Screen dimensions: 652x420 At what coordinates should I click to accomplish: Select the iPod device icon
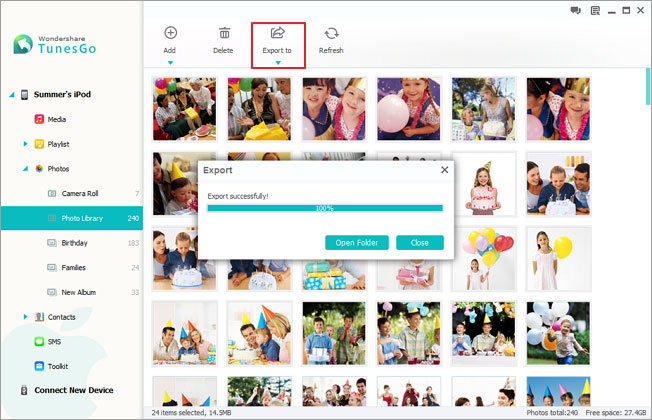point(25,94)
